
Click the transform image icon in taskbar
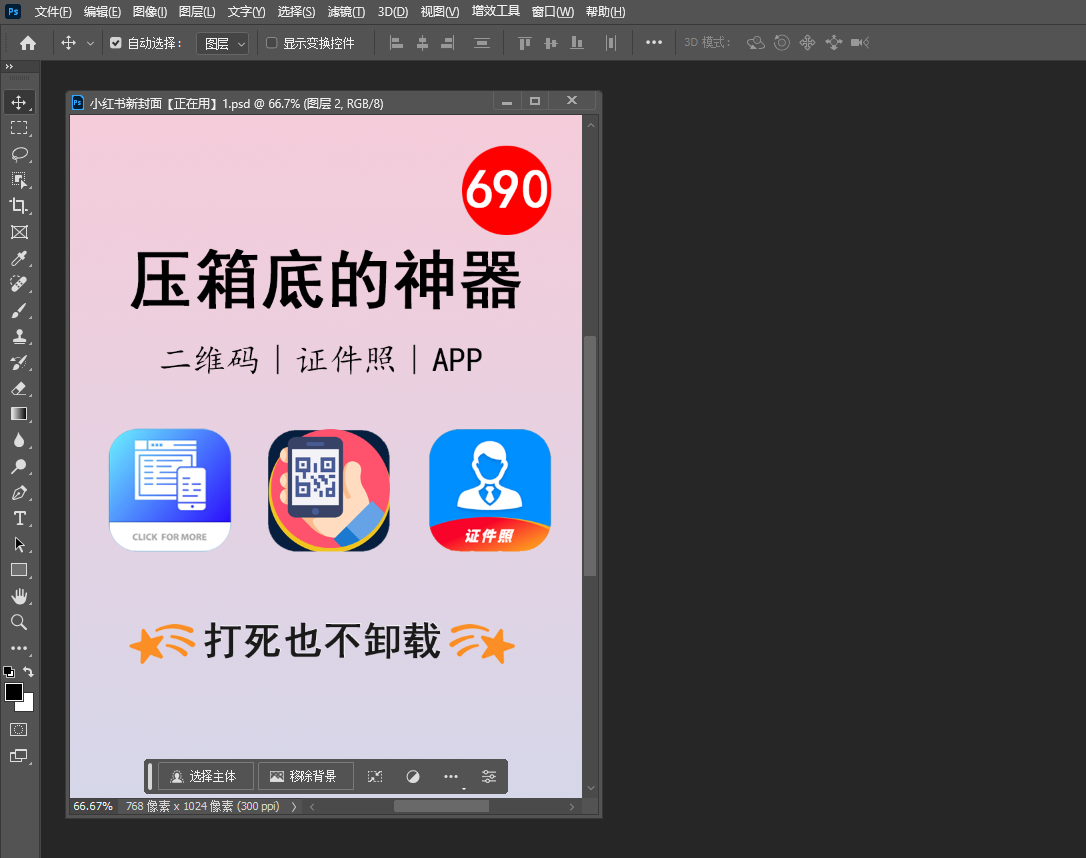(375, 776)
